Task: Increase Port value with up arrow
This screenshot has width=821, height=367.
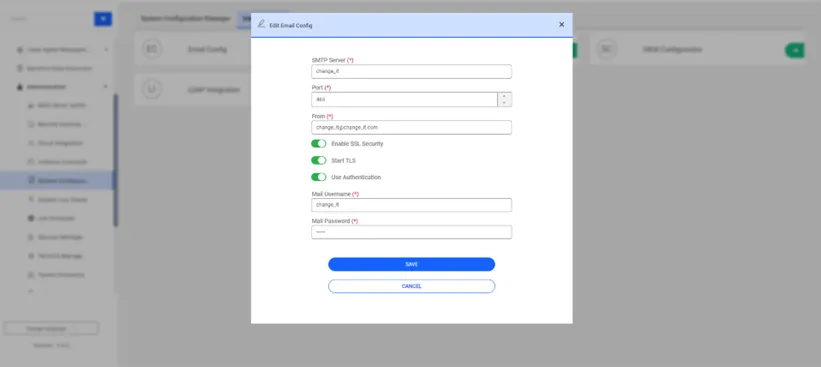Action: [504, 96]
